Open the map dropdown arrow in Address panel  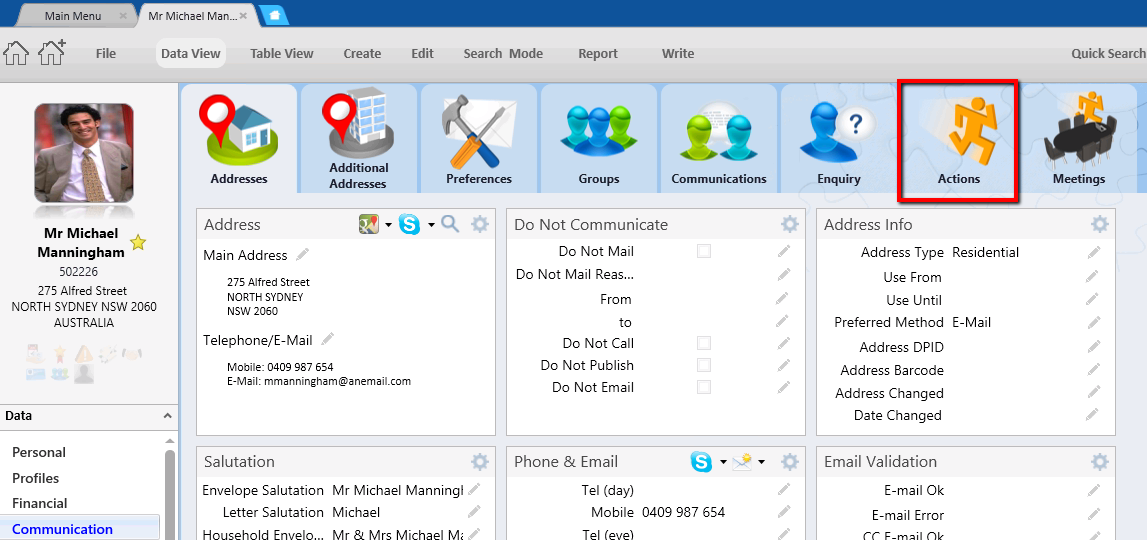[x=388, y=226]
